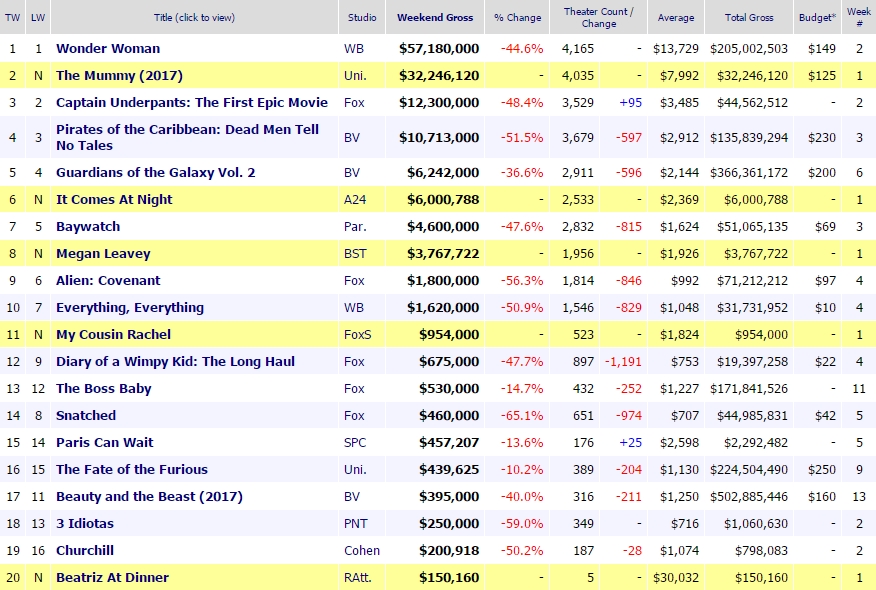The height and width of the screenshot is (590, 876).
Task: Open the Megan Leavey title link
Action: pos(103,254)
